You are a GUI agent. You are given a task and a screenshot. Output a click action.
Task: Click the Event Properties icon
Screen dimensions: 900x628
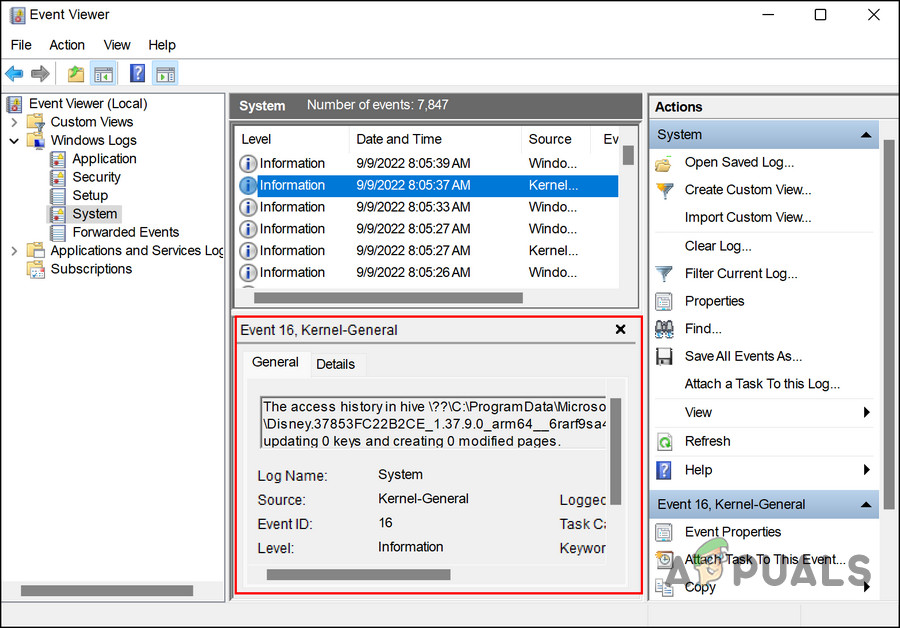(x=664, y=532)
